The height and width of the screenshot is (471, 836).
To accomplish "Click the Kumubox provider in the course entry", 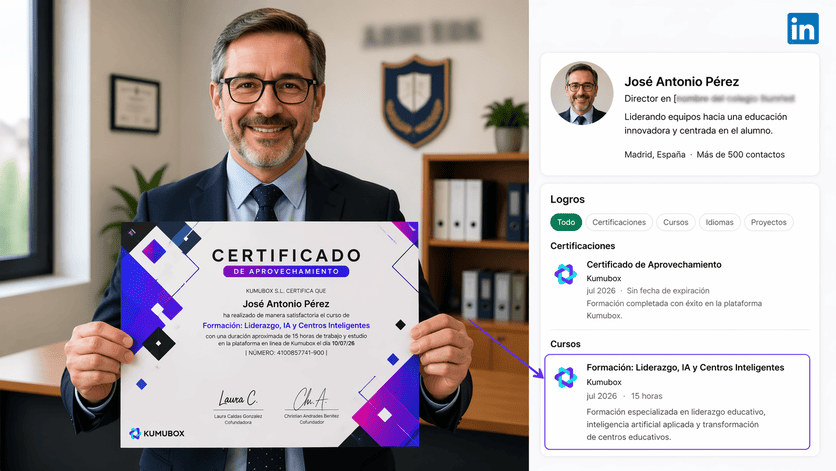I will click(x=604, y=382).
